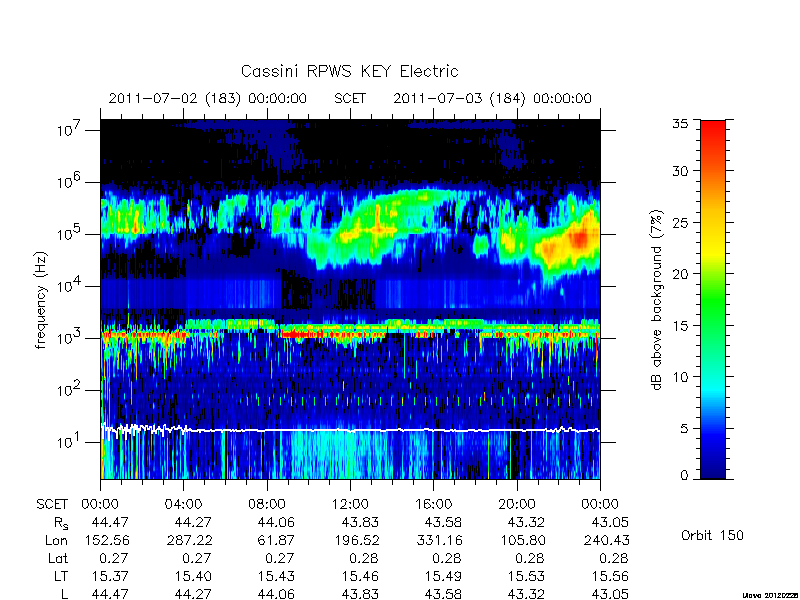Screen dimensions: 800x600
Task: Click '43.05' in the L row
Action: coord(610,594)
